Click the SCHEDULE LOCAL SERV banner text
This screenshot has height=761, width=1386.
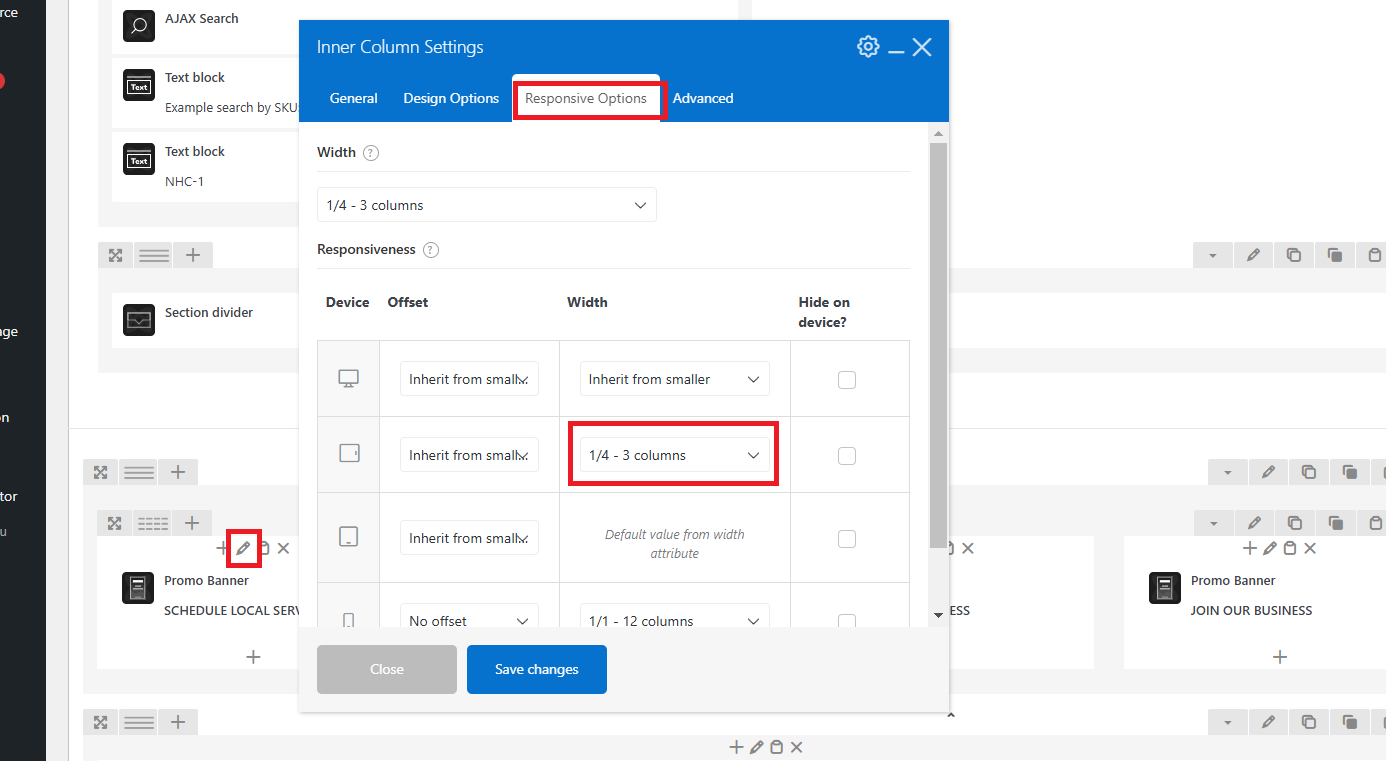pos(232,610)
